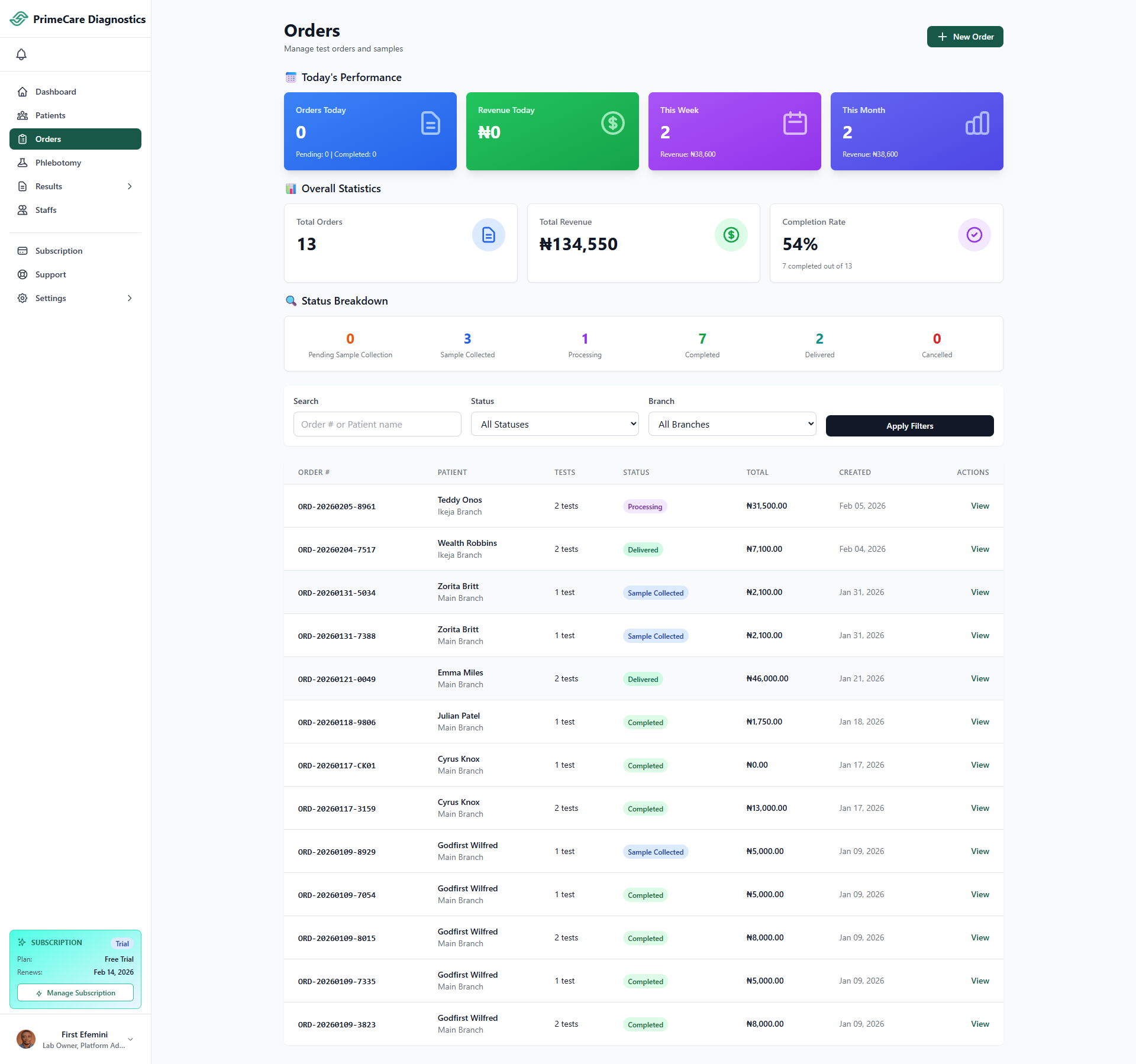Open the All Branches dropdown
Viewport: 1136px width, 1064px height.
[x=732, y=424]
